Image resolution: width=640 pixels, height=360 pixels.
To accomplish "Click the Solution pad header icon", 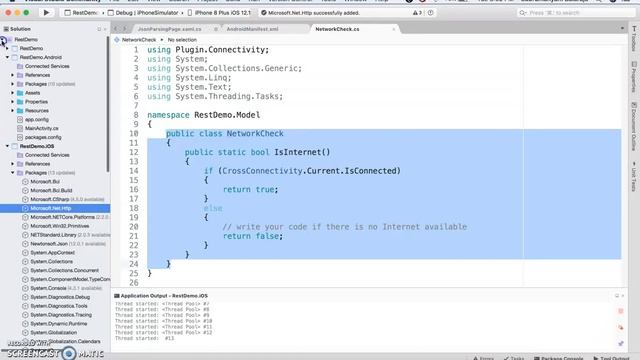I will point(6,29).
